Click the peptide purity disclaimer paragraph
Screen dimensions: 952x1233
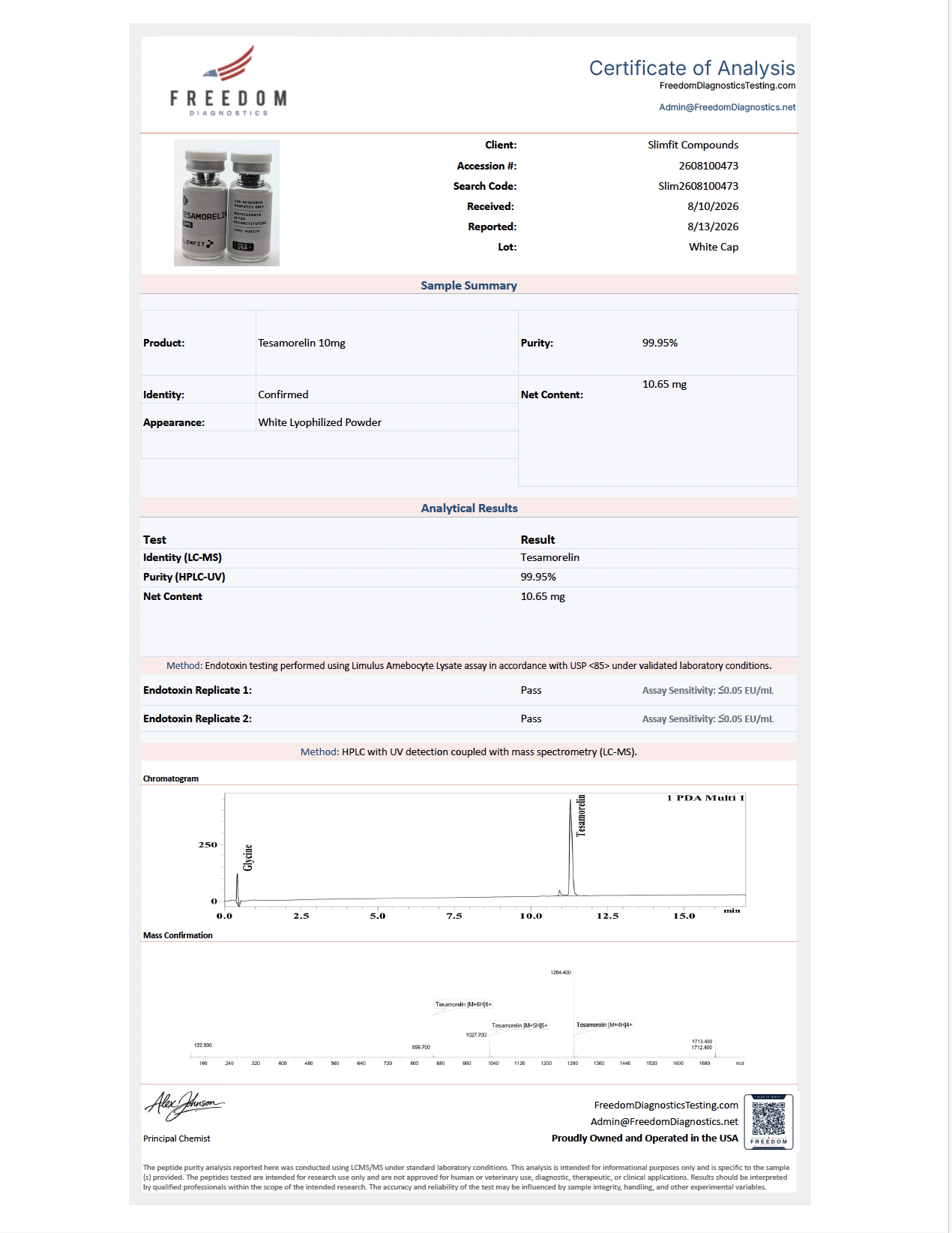tap(466, 1177)
